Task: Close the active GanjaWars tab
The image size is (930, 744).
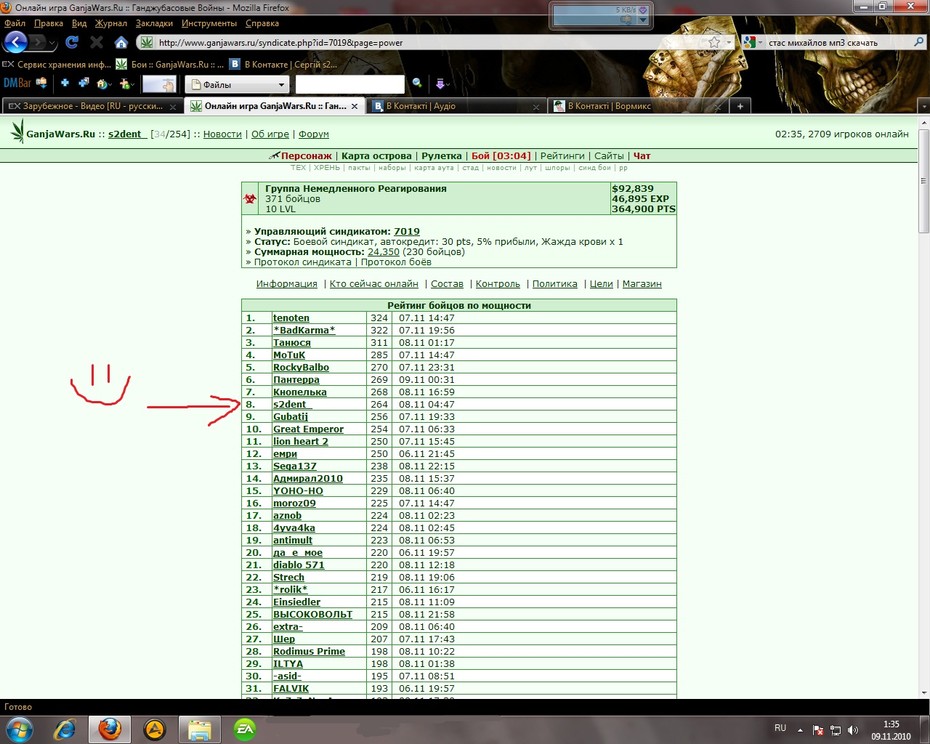Action: click(354, 106)
